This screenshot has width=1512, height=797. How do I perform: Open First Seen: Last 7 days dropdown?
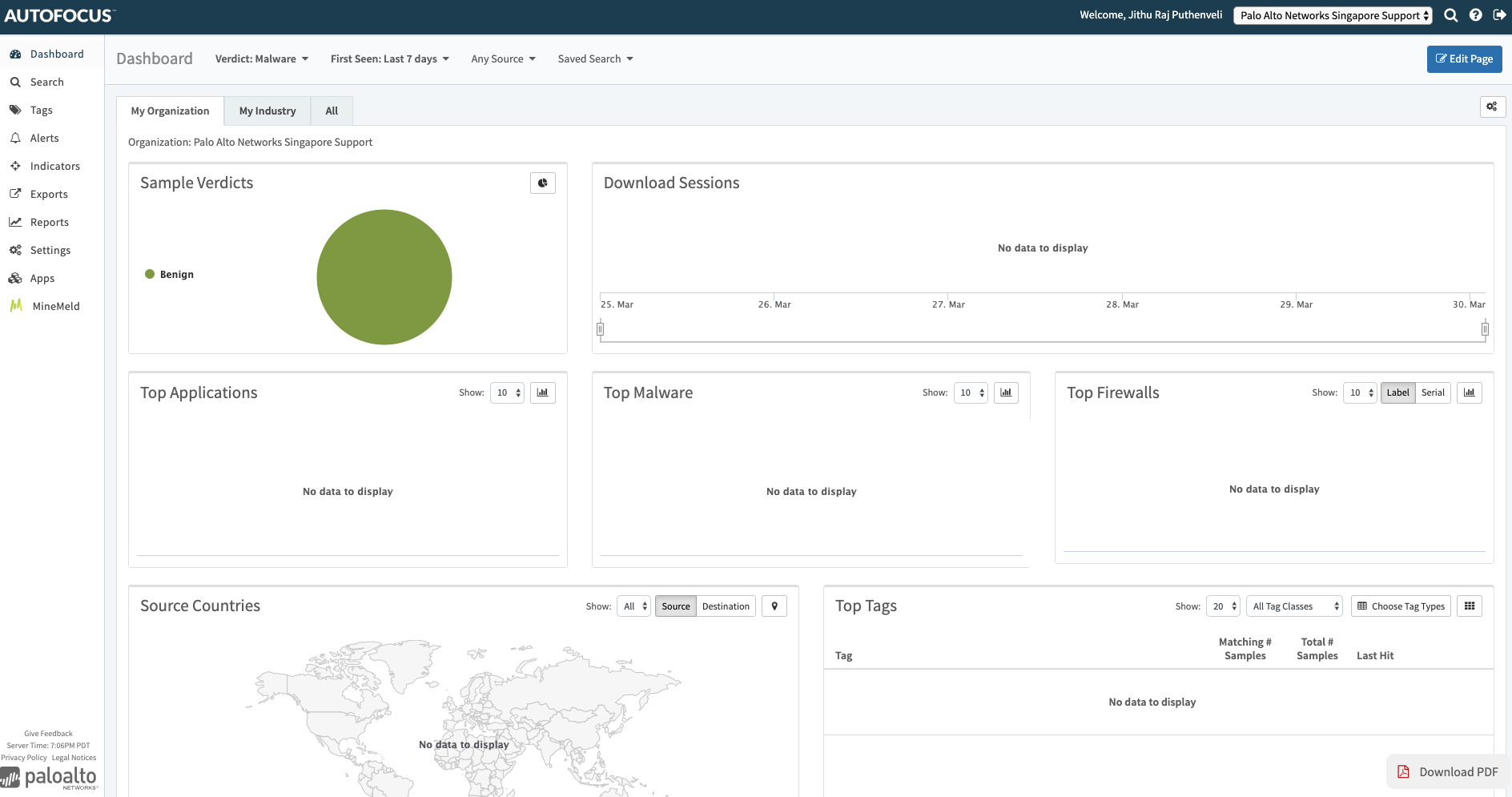(x=389, y=59)
